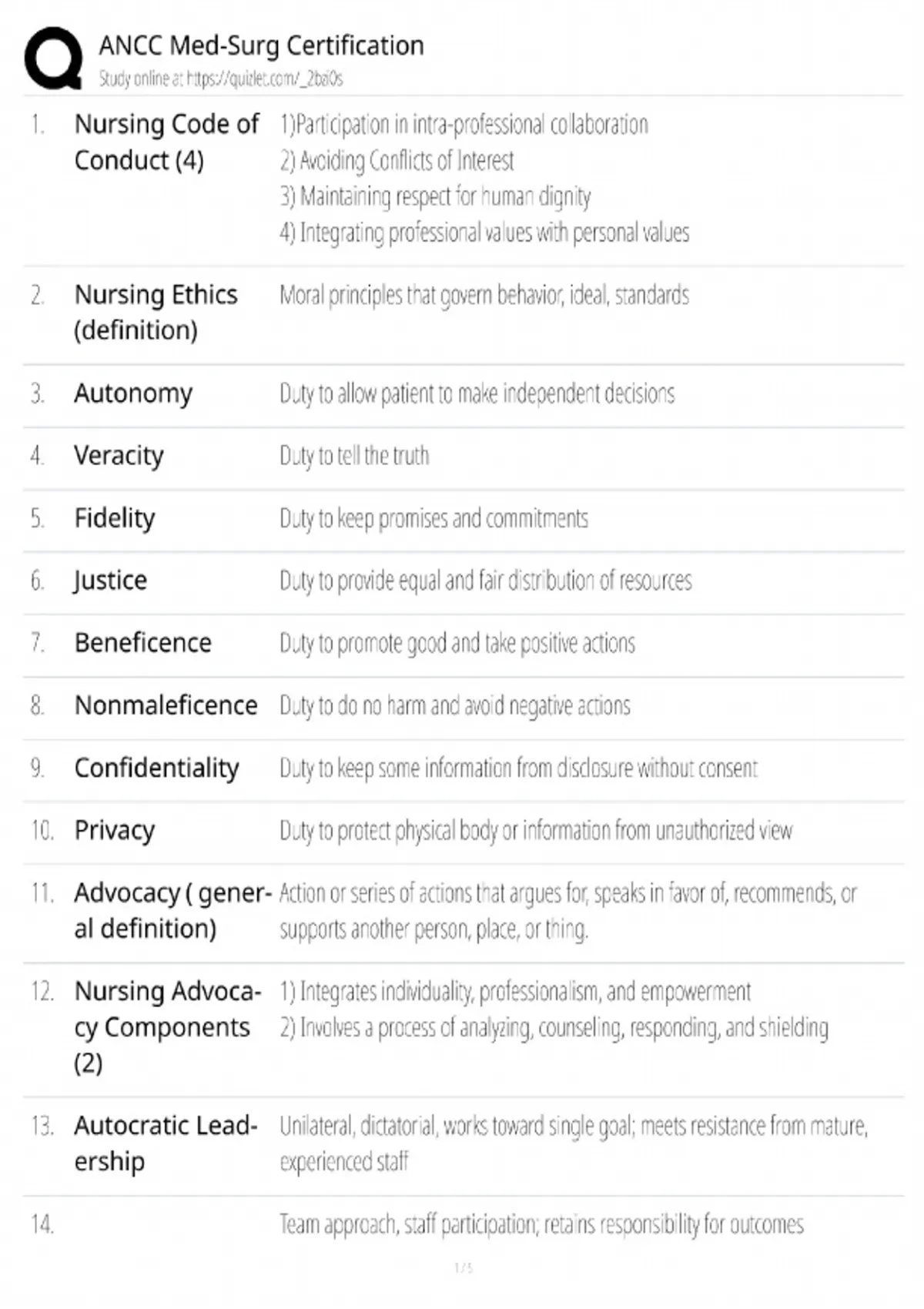Click the Nonmaleficence term

[x=166, y=705]
